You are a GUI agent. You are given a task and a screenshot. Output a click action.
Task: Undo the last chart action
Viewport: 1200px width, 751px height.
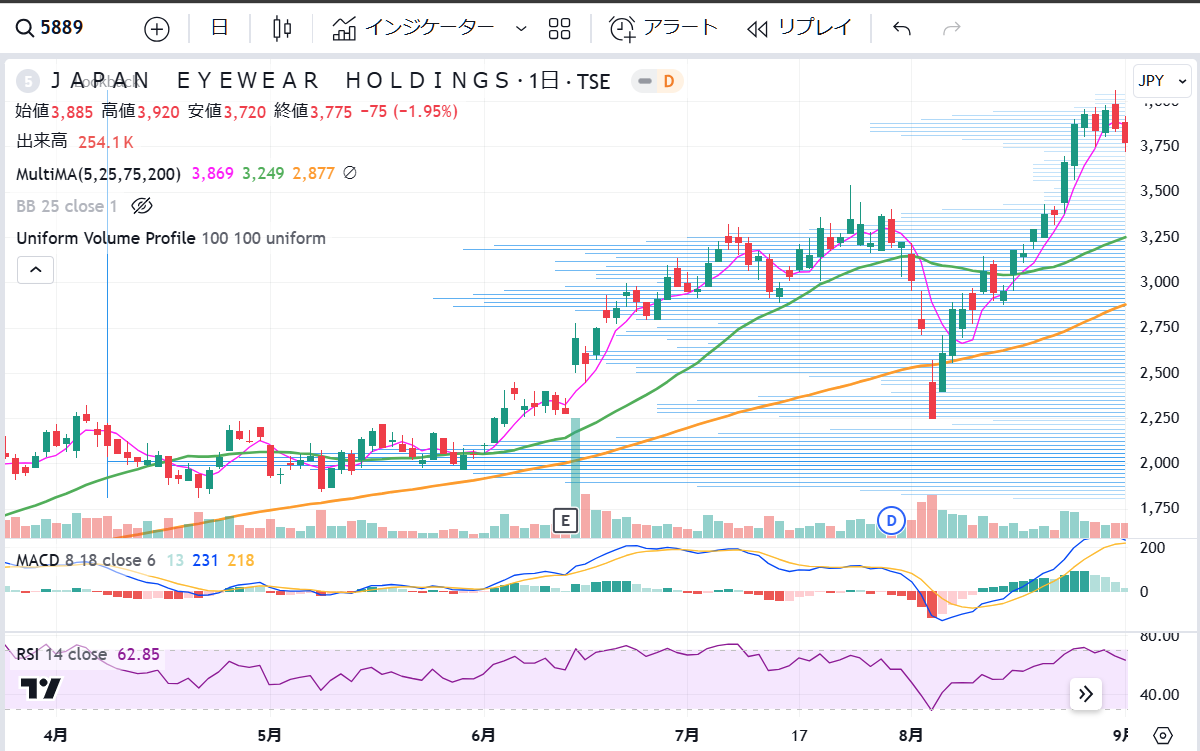[x=902, y=28]
